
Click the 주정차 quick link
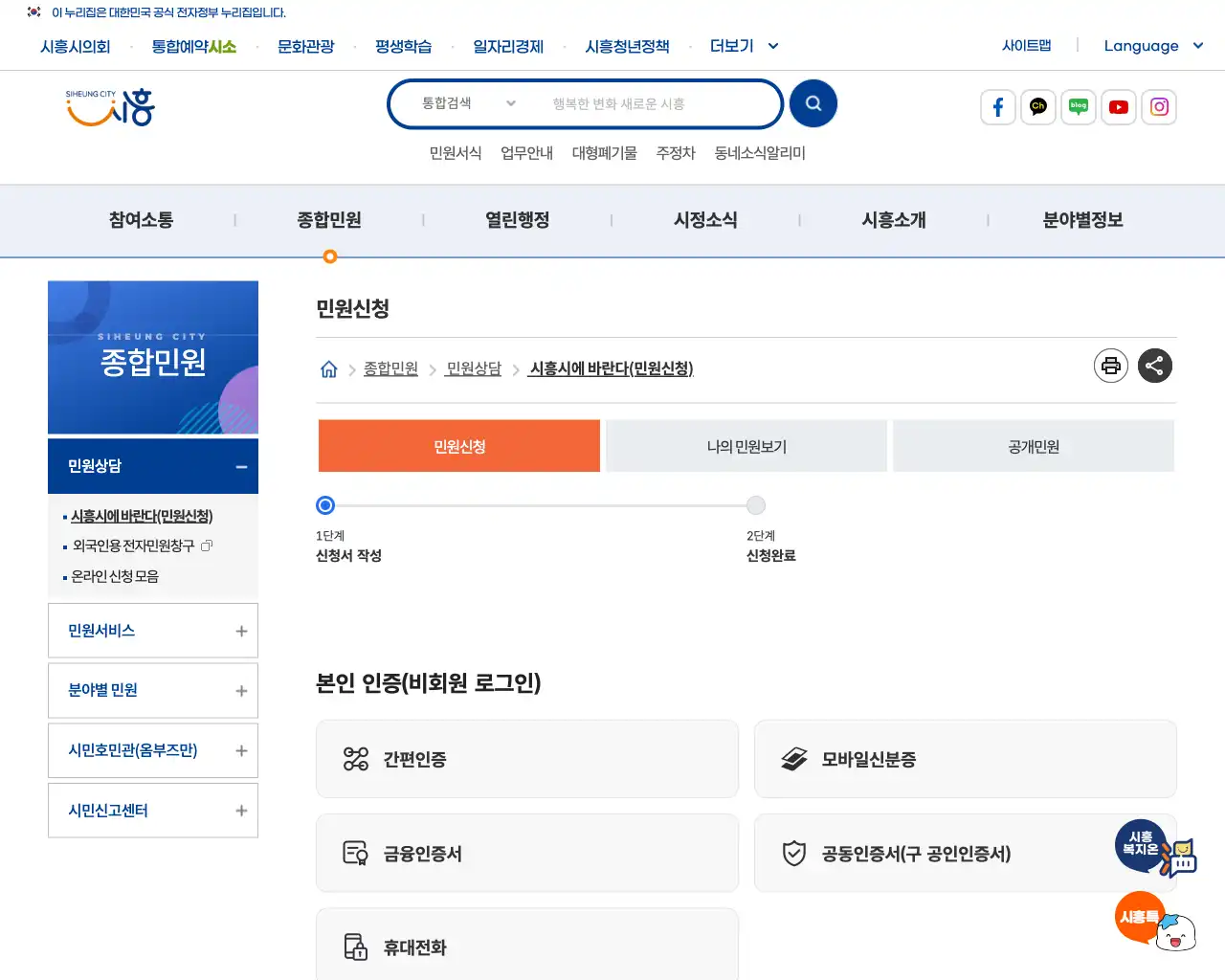[x=676, y=153]
